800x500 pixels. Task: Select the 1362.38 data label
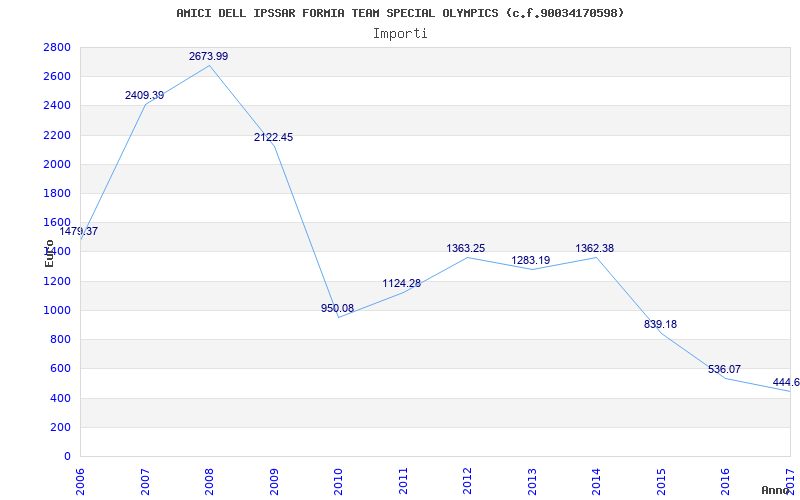[595, 248]
